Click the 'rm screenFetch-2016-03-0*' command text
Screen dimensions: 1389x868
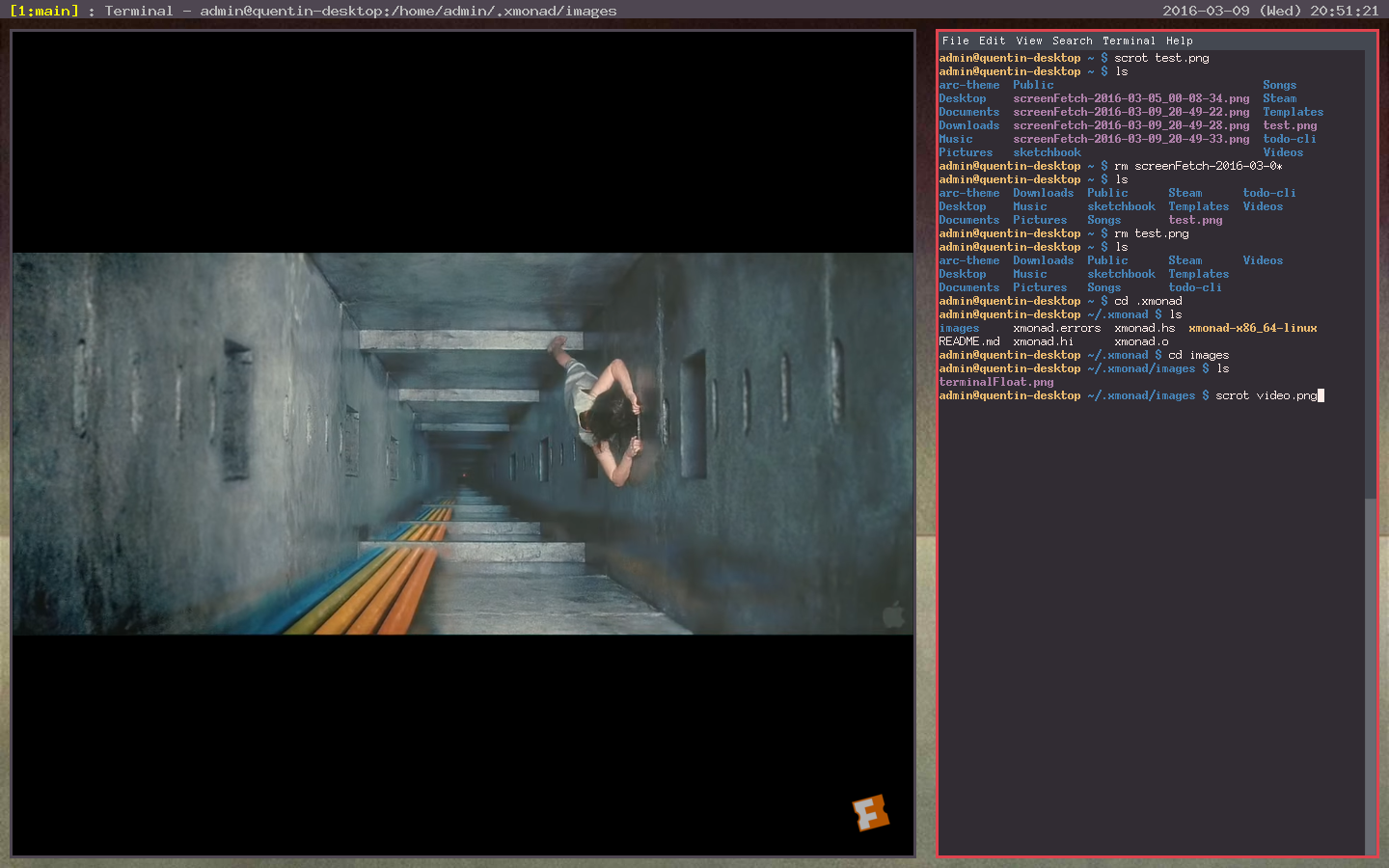pos(1198,166)
